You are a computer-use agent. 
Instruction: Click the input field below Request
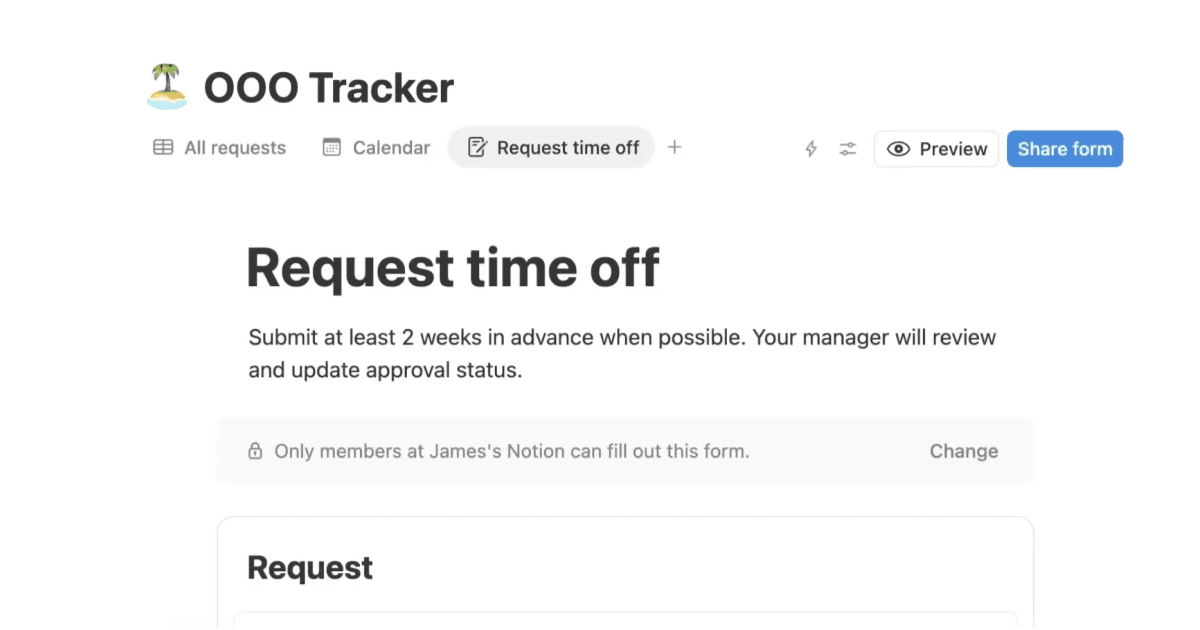pyautogui.click(x=627, y=624)
